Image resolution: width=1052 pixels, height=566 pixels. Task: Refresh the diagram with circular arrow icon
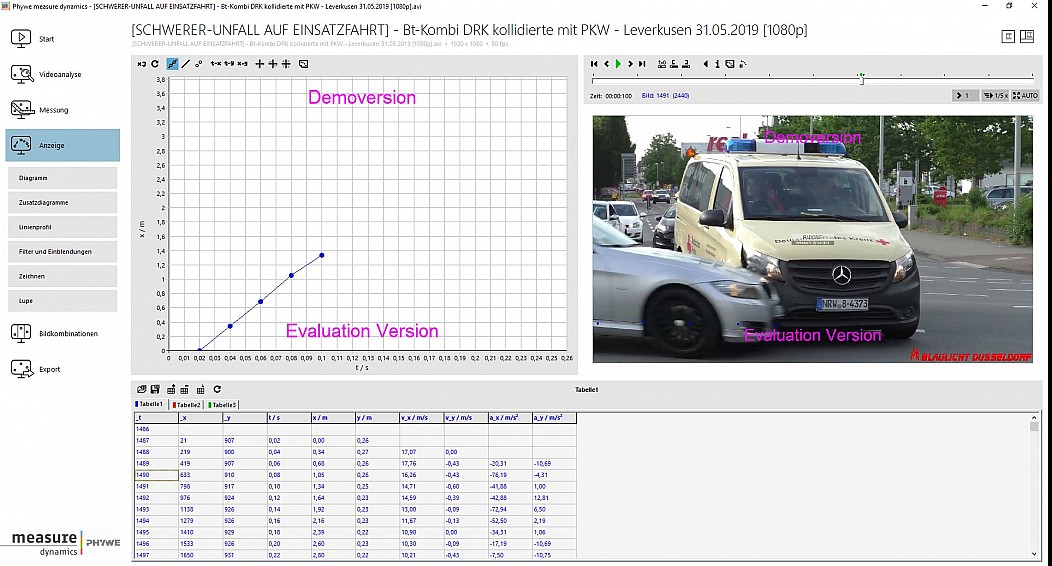155,64
